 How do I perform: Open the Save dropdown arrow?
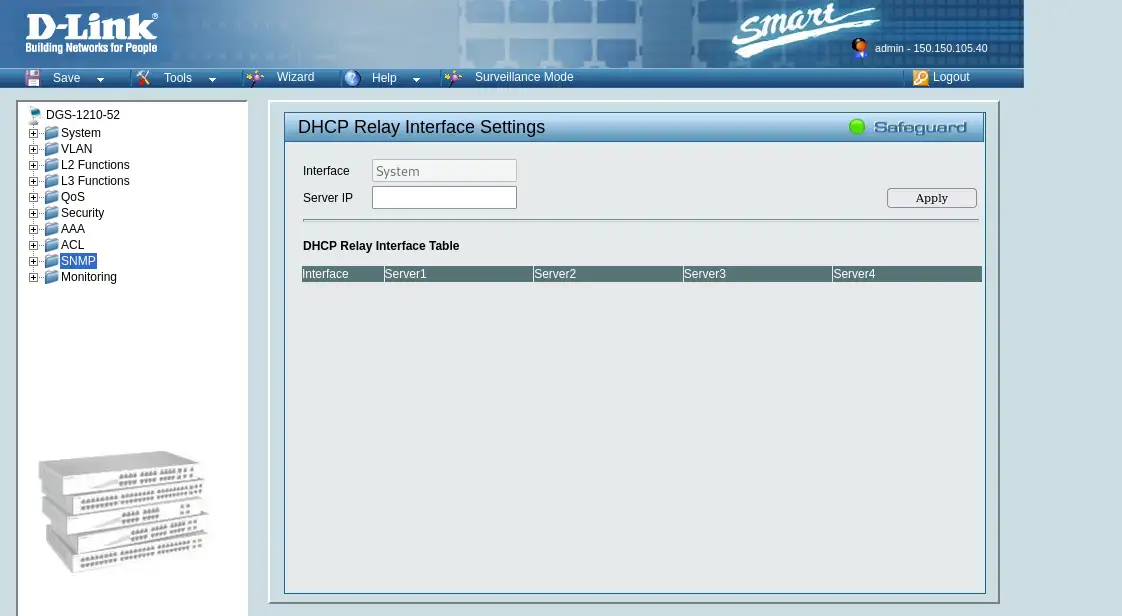99,78
